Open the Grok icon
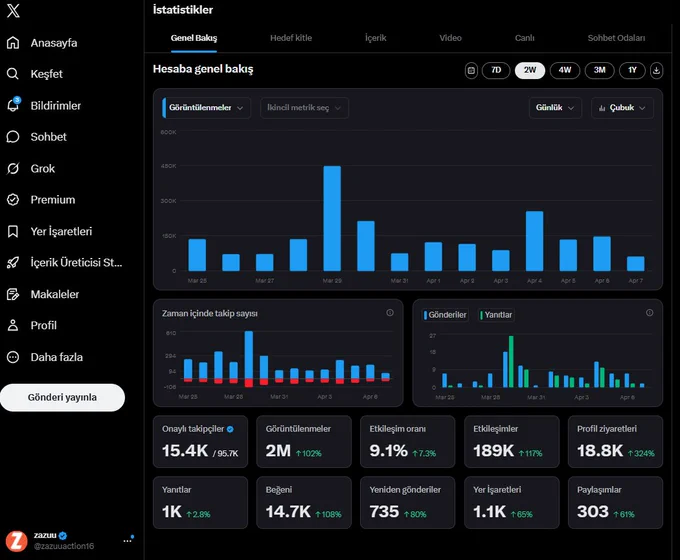This screenshot has height=560, width=680. pyautogui.click(x=13, y=168)
